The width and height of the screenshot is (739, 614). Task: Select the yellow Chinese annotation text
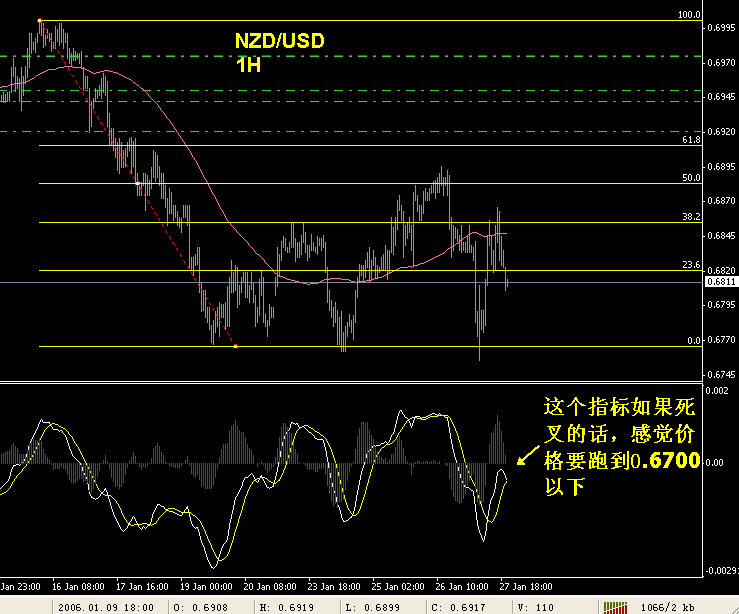pos(621,446)
